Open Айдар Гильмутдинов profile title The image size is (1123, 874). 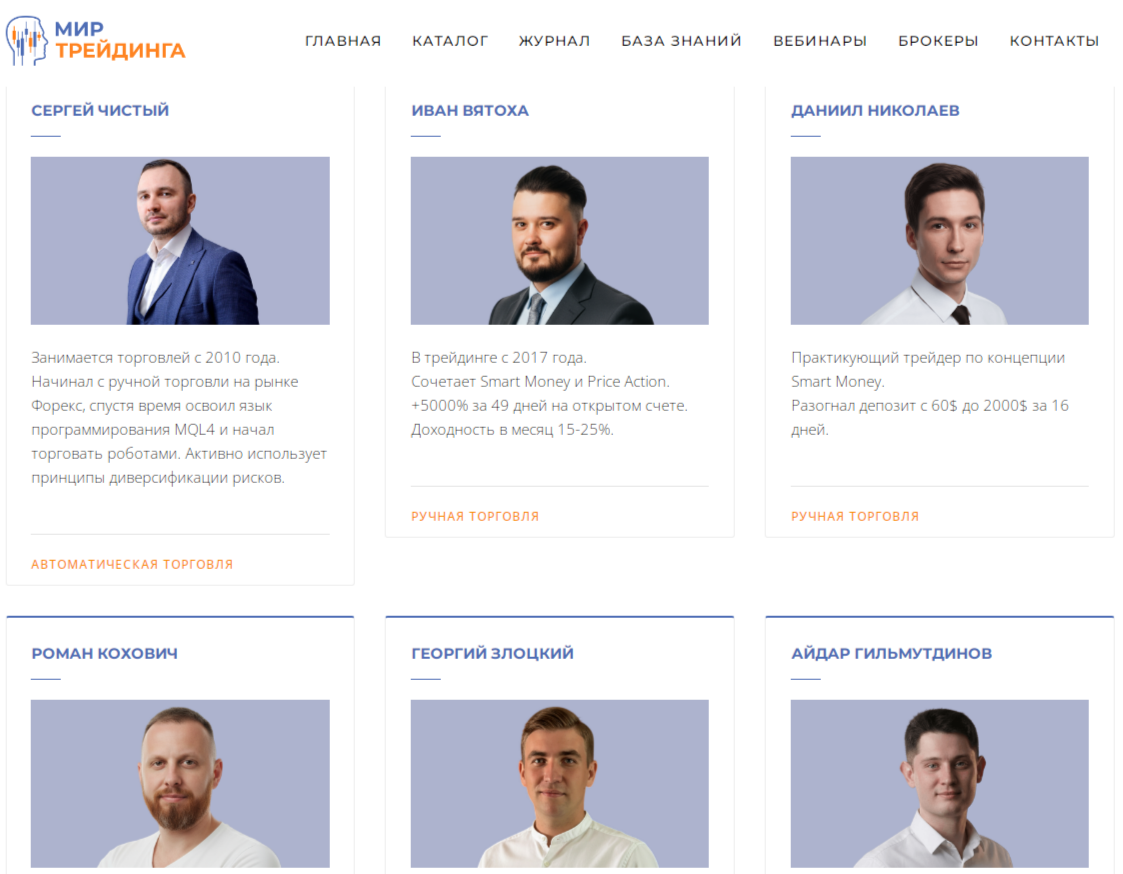pyautogui.click(x=892, y=653)
